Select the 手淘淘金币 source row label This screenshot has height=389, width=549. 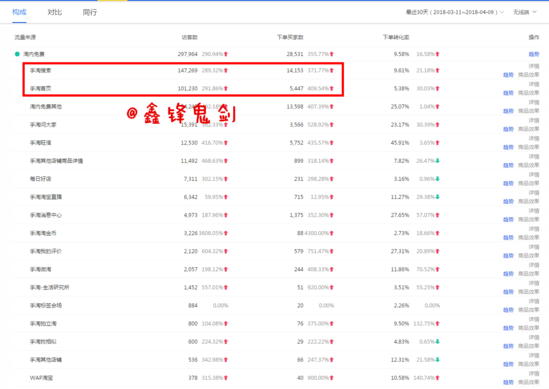[43, 233]
